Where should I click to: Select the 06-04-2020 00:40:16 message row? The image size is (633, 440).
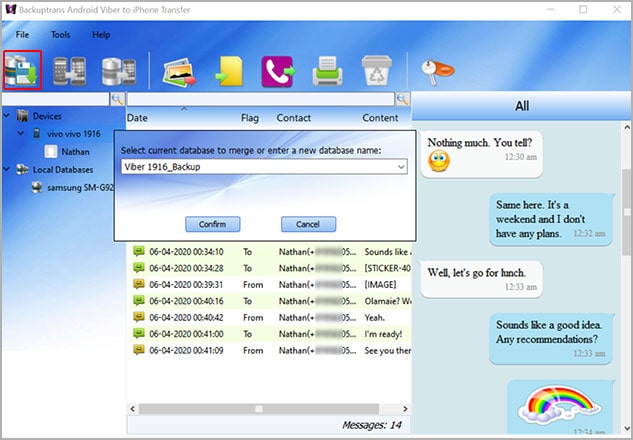coord(270,301)
